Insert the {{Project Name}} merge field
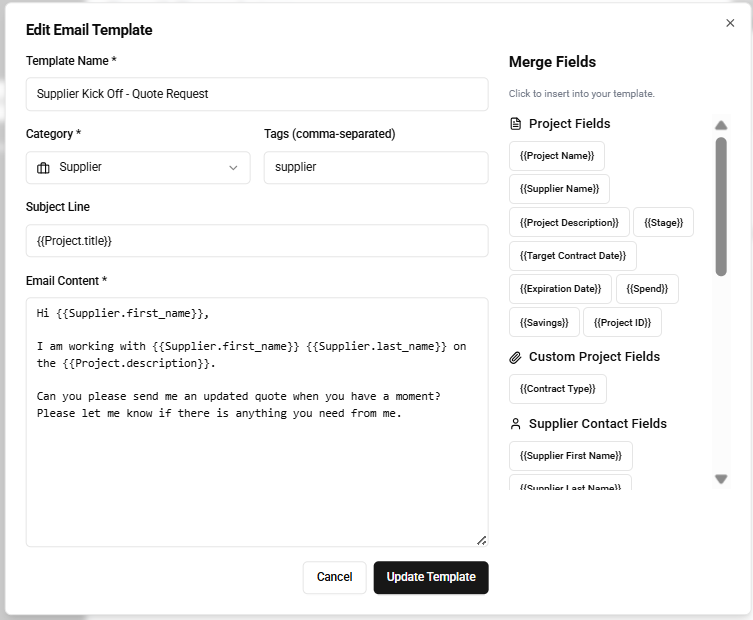 click(557, 156)
